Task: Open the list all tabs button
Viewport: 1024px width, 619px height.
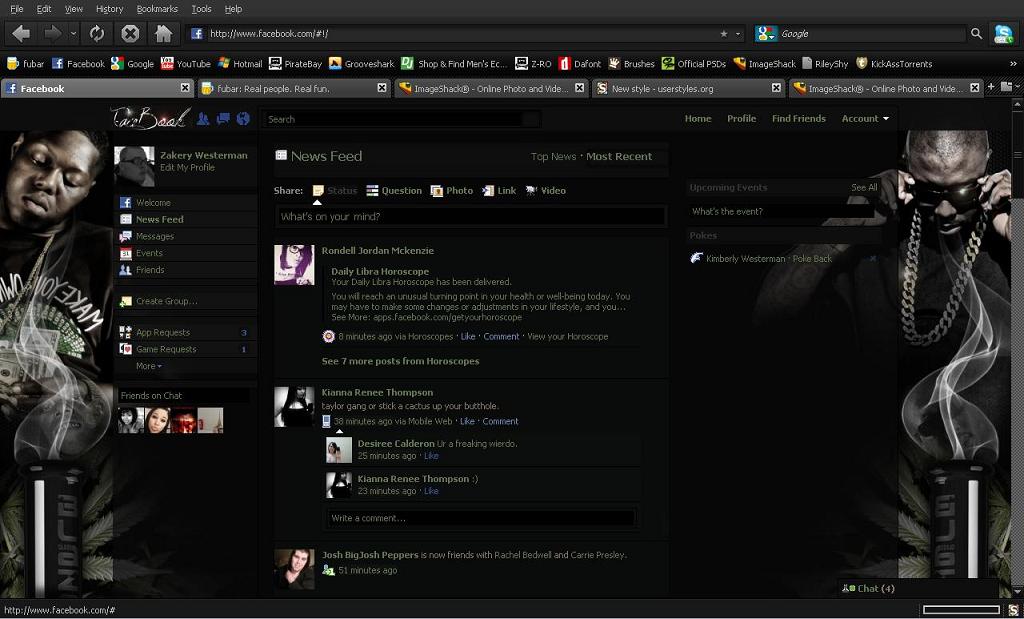Action: [x=1006, y=87]
